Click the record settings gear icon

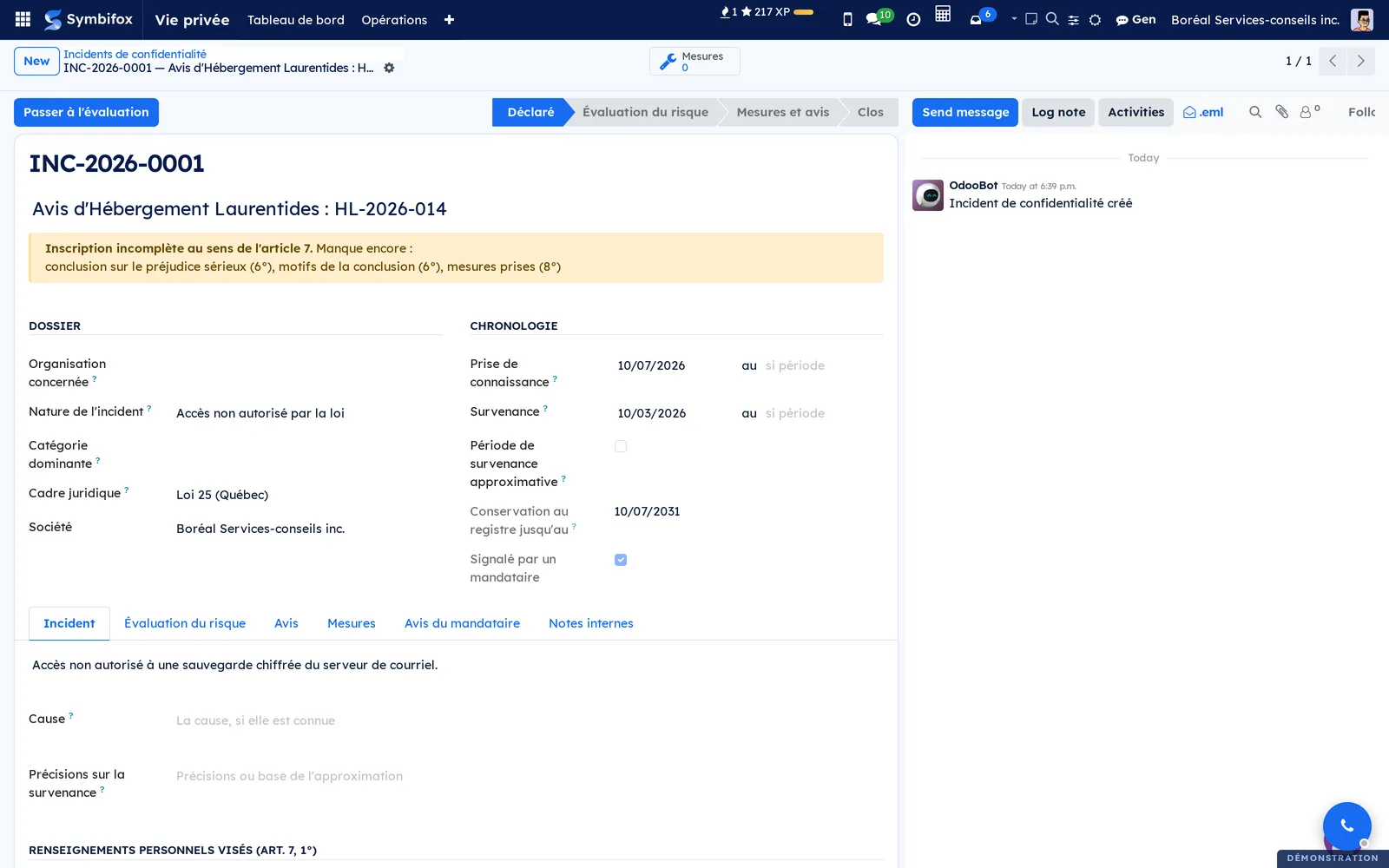pyautogui.click(x=389, y=68)
